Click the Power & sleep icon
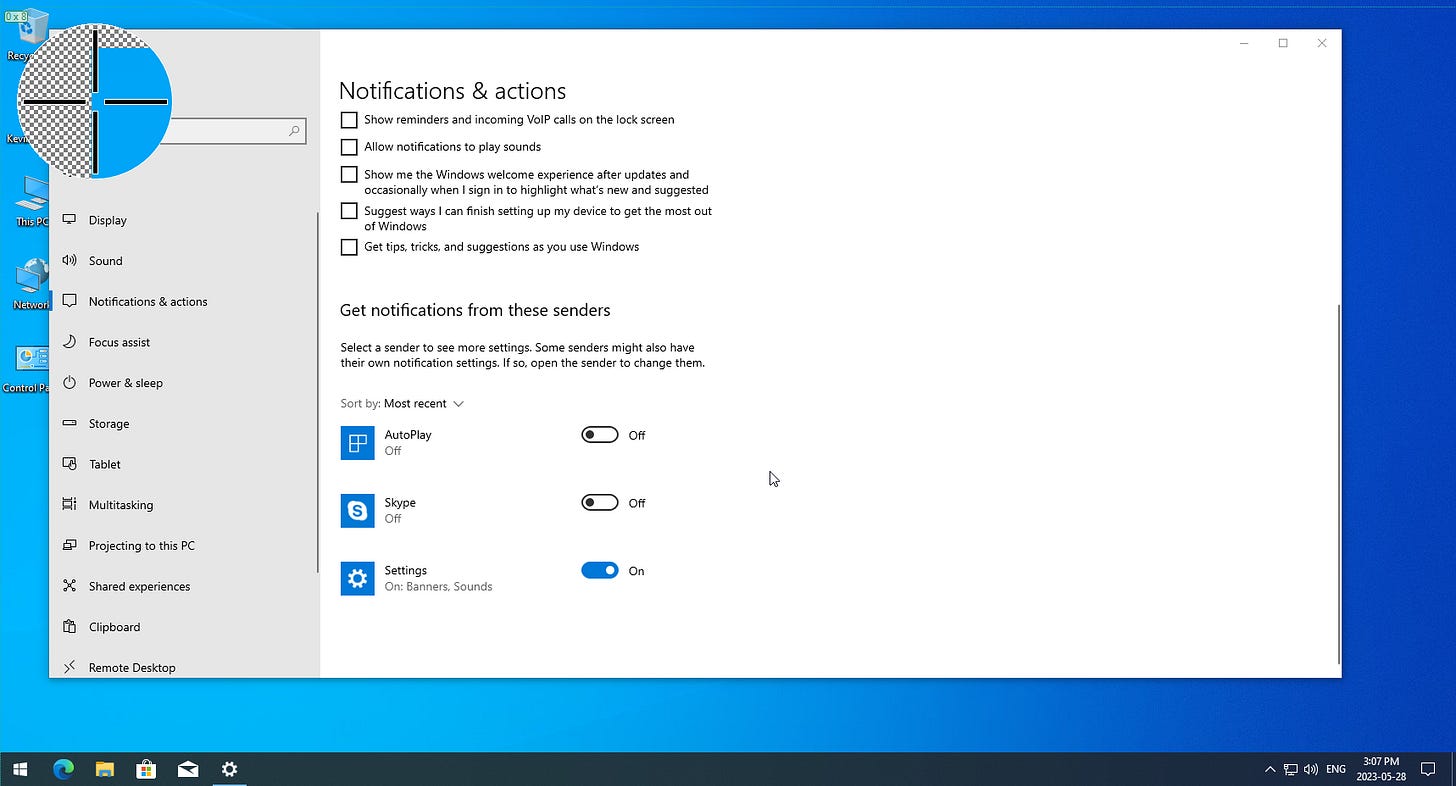Viewport: 1456px width, 786px height. [x=69, y=383]
